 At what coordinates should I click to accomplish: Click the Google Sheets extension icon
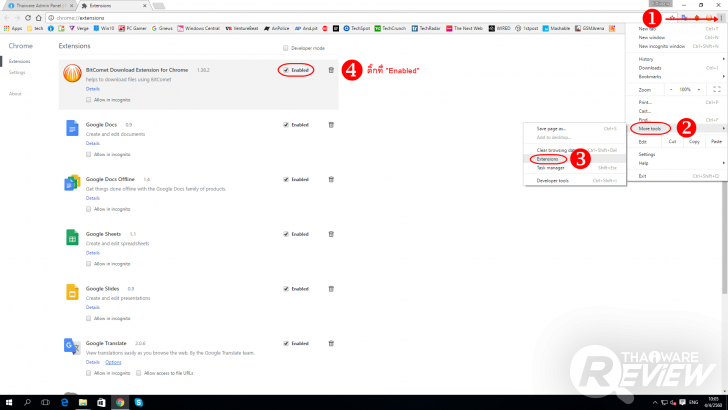coord(72,237)
